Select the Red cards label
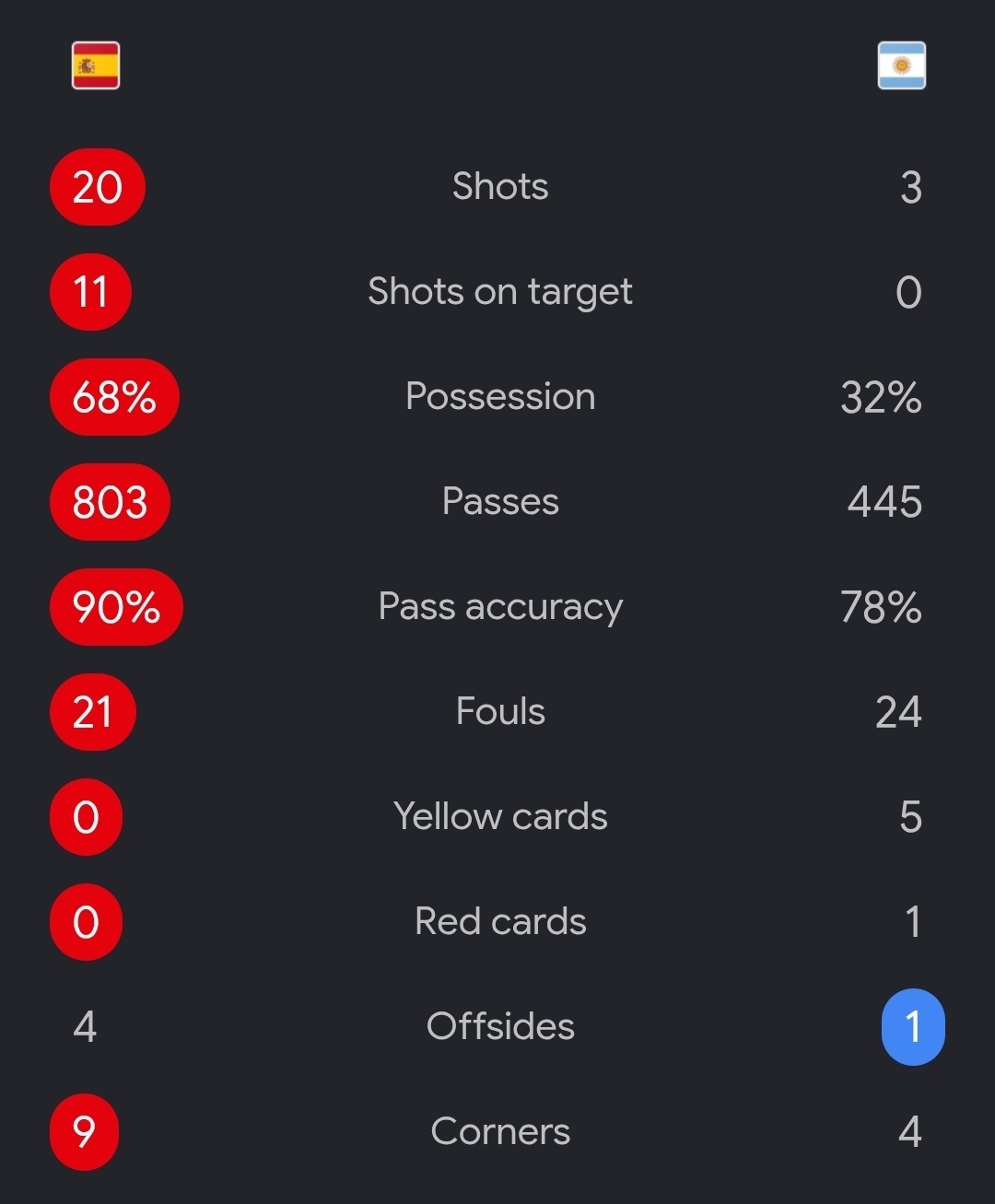Viewport: 995px width, 1204px height. 500,921
